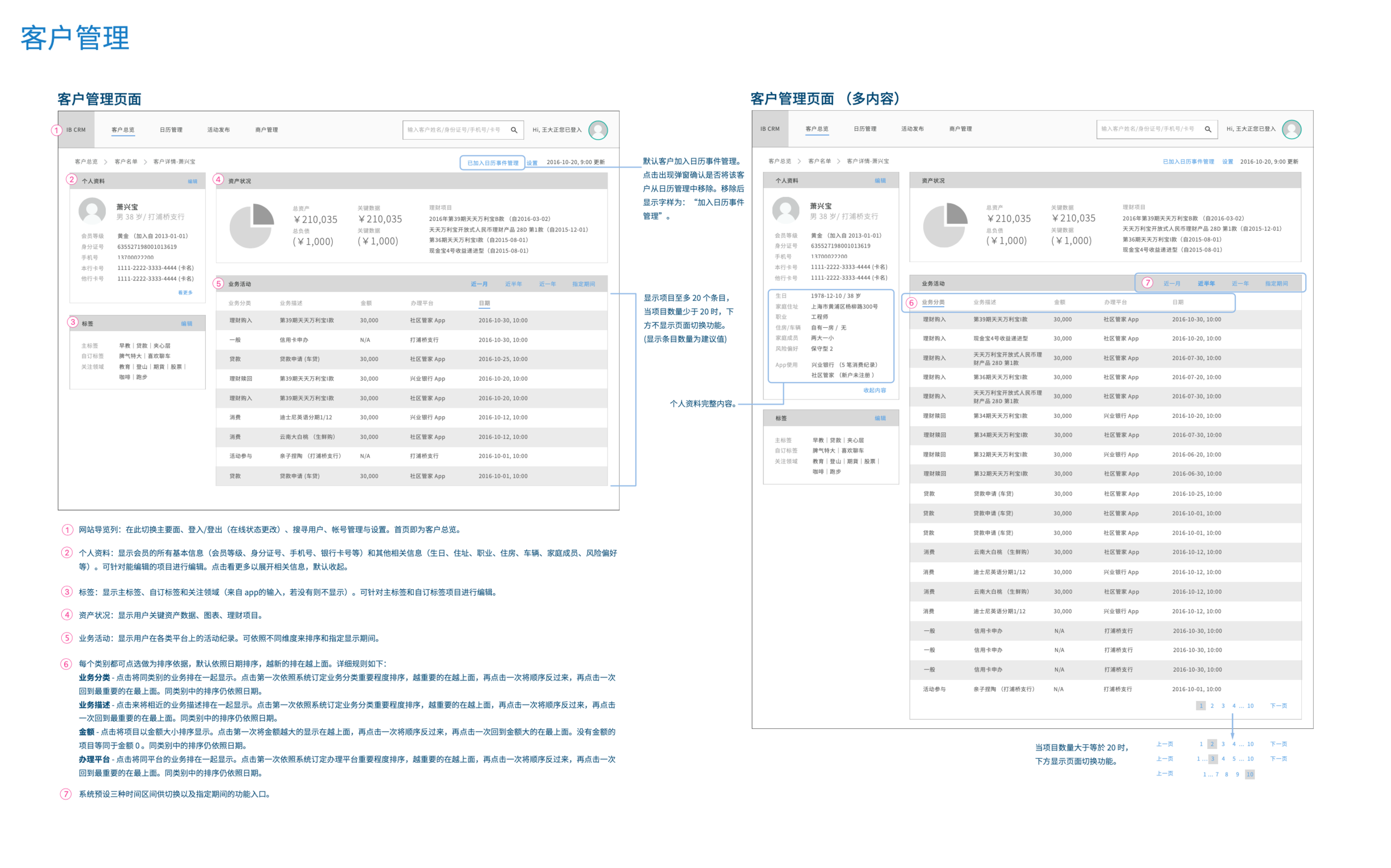Image resolution: width=1391 pixels, height=868 pixels.
Task: Click 萧兴宝's profile photo in the 多内容 mockup
Action: (787, 210)
